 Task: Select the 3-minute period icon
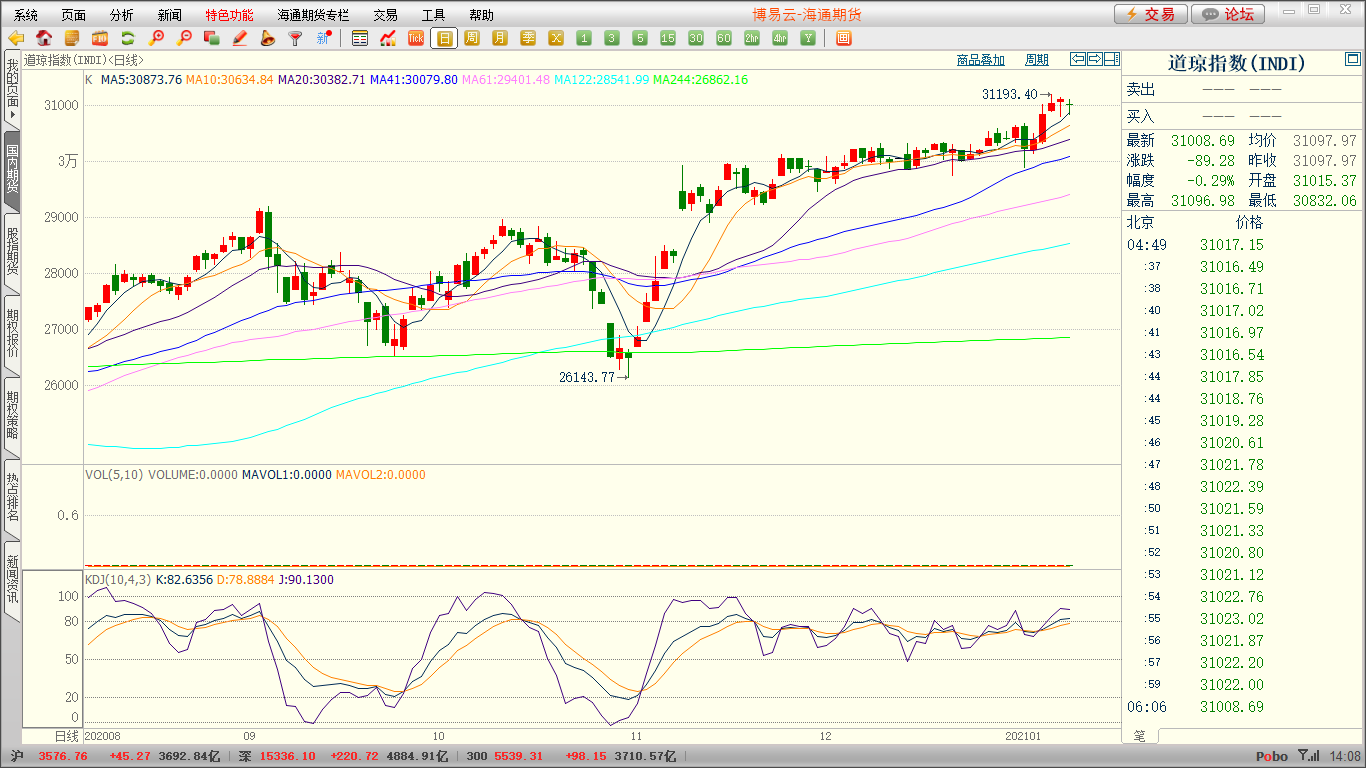[x=612, y=38]
